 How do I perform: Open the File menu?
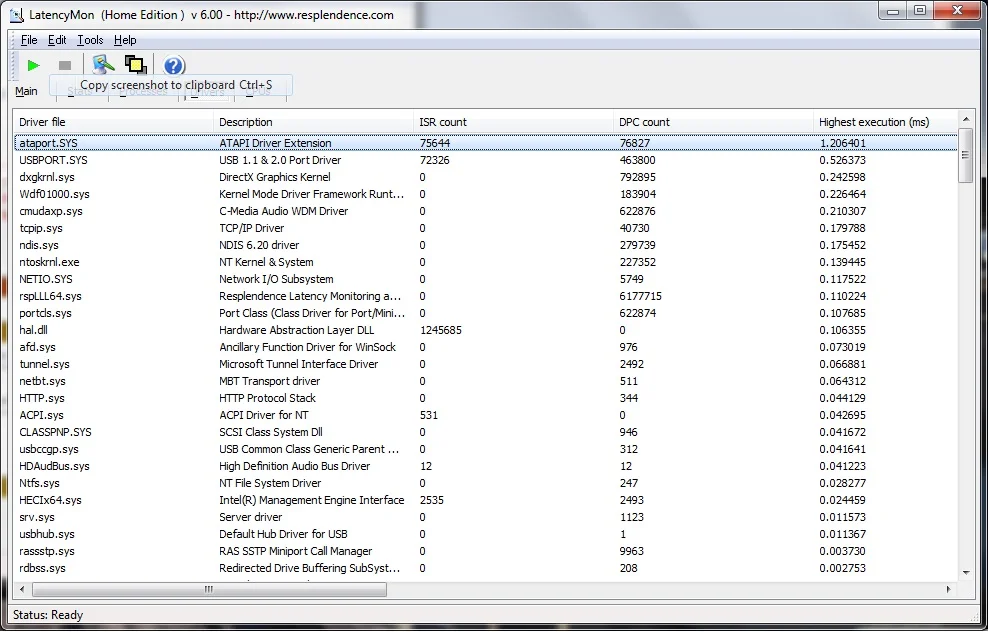tap(29, 40)
